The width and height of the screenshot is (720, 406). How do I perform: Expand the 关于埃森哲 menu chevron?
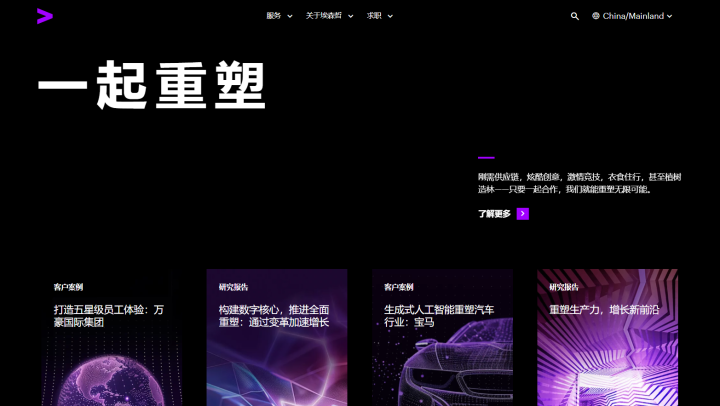(350, 16)
